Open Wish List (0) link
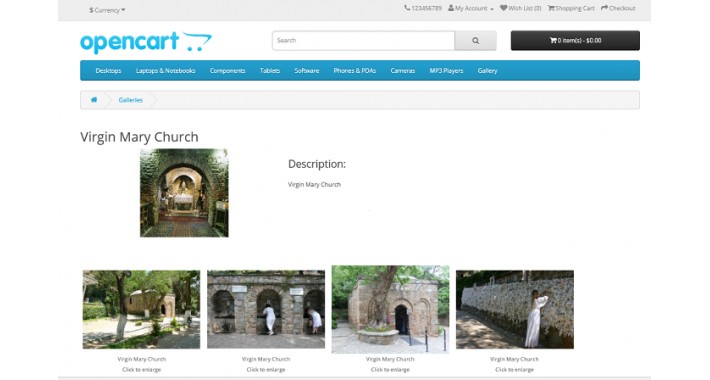This screenshot has height=380, width=710. point(520,8)
